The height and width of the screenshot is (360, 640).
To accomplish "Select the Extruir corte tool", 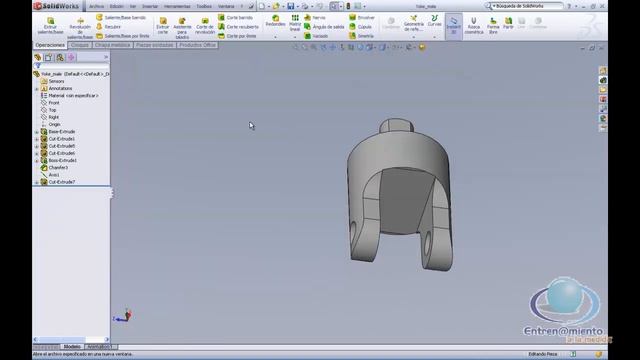I will coord(163,26).
